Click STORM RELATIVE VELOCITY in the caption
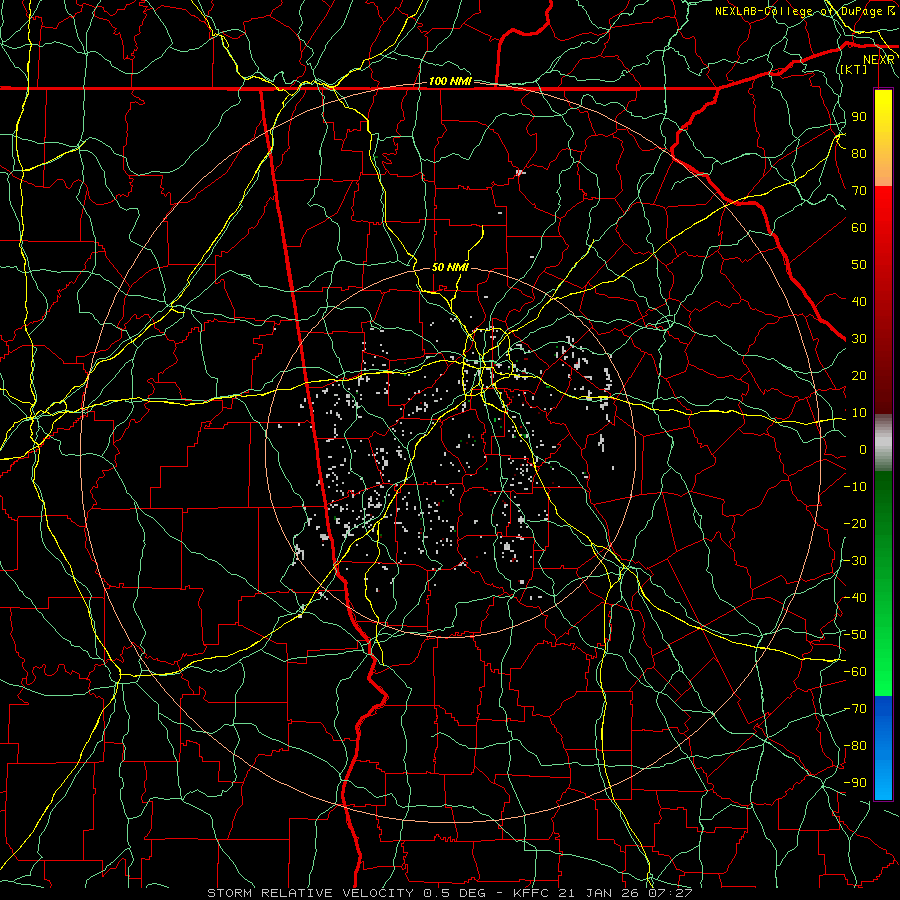The height and width of the screenshot is (900, 900). tap(313, 893)
